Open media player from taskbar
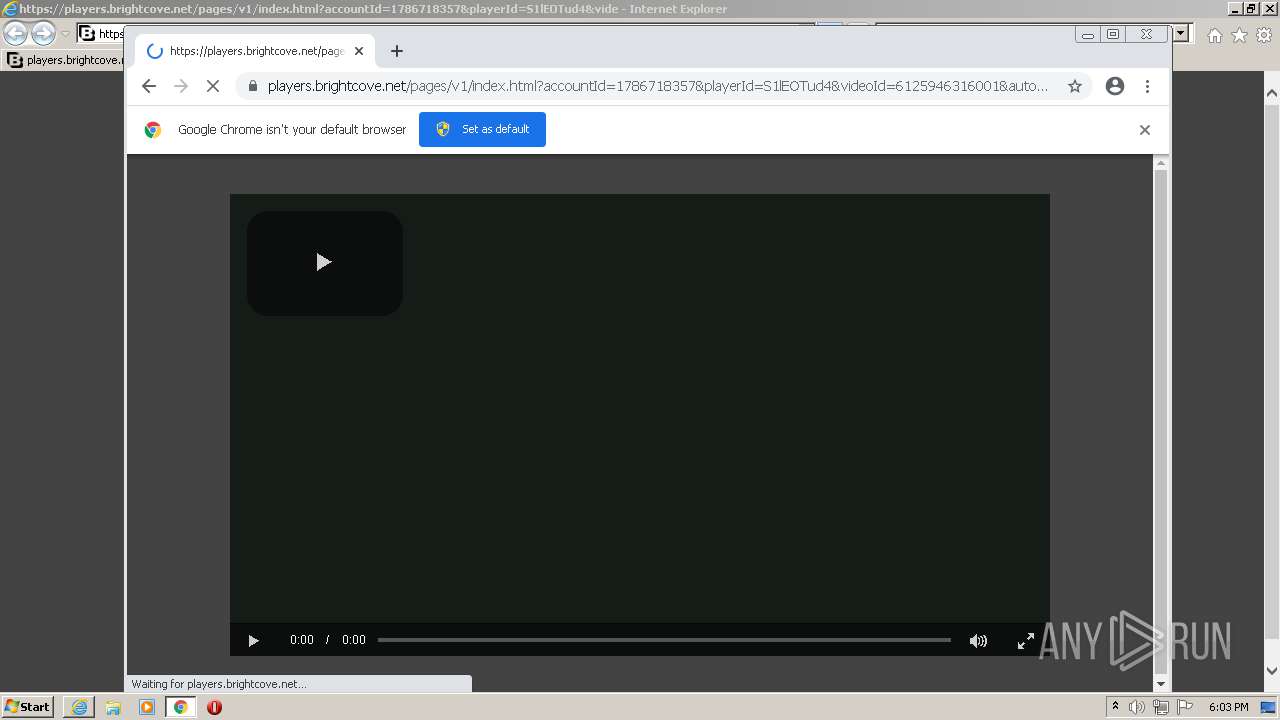1280x720 pixels. [147, 707]
